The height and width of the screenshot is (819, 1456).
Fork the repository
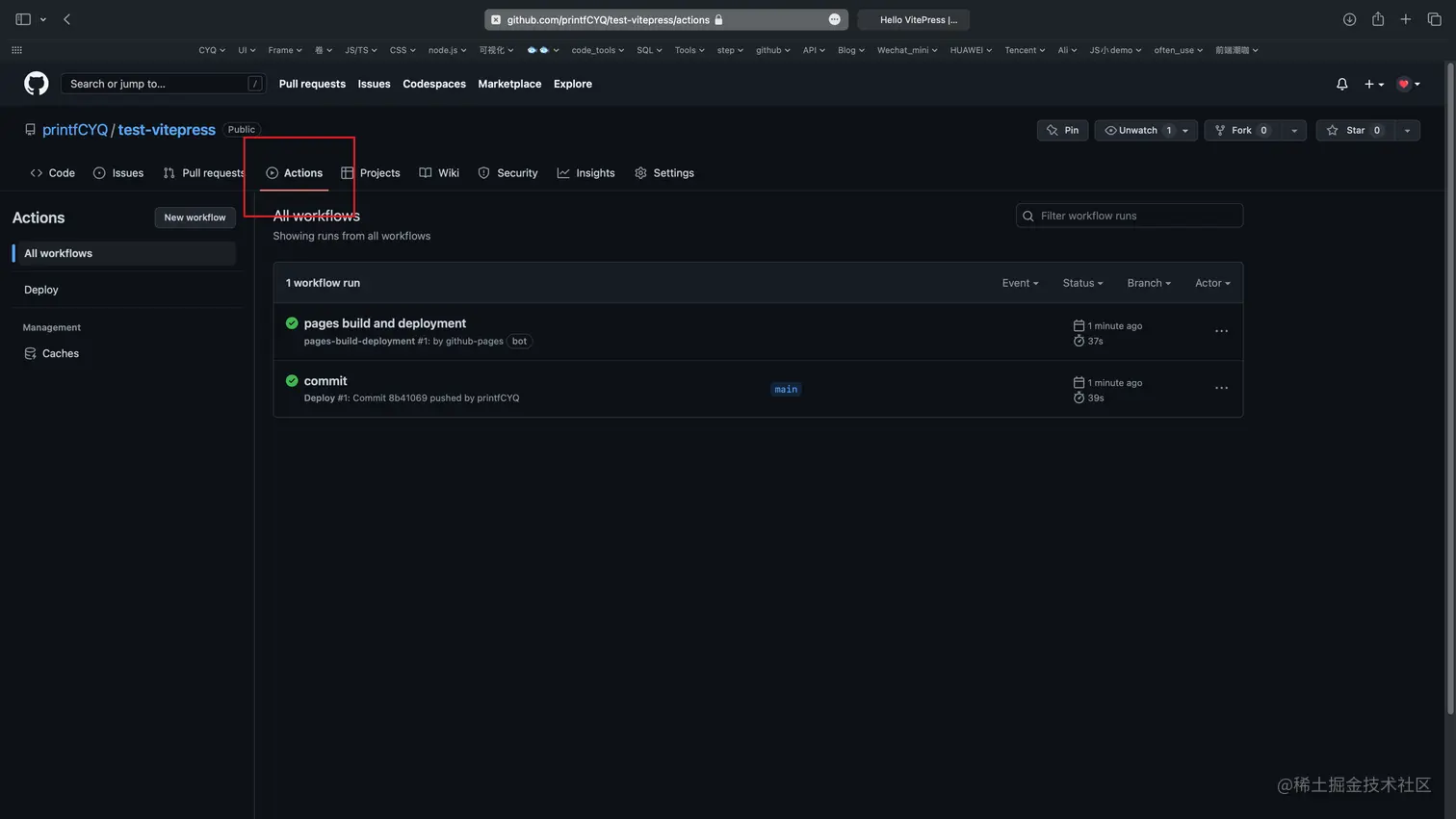click(1242, 130)
